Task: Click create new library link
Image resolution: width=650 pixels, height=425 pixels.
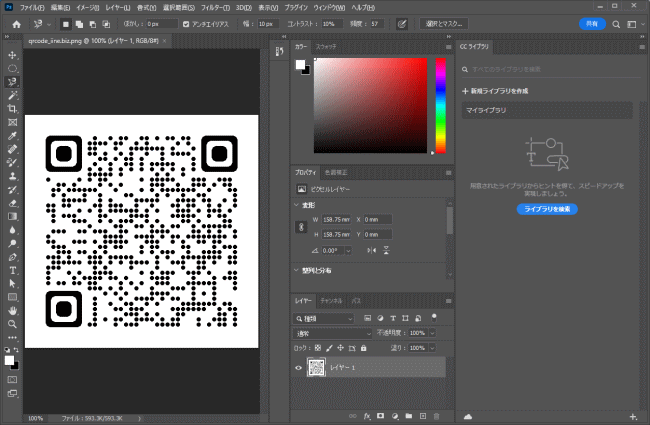Action: tap(495, 91)
